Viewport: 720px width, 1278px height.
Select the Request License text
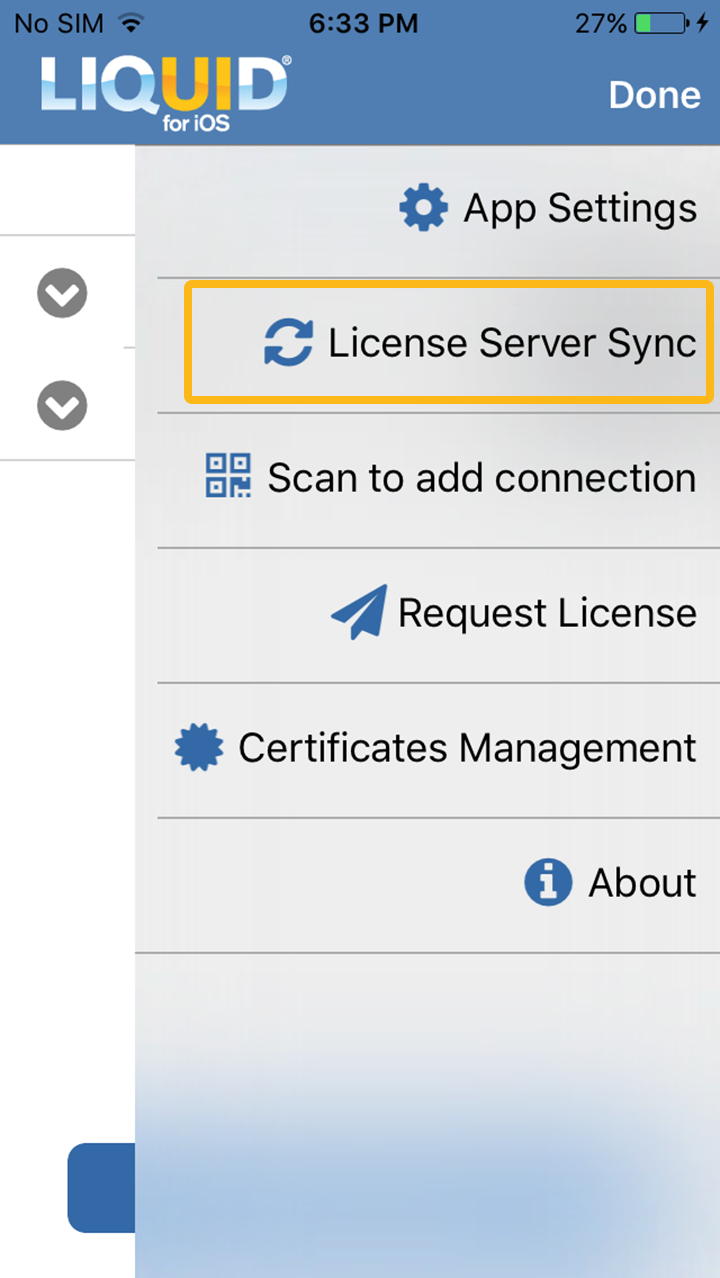coord(547,612)
